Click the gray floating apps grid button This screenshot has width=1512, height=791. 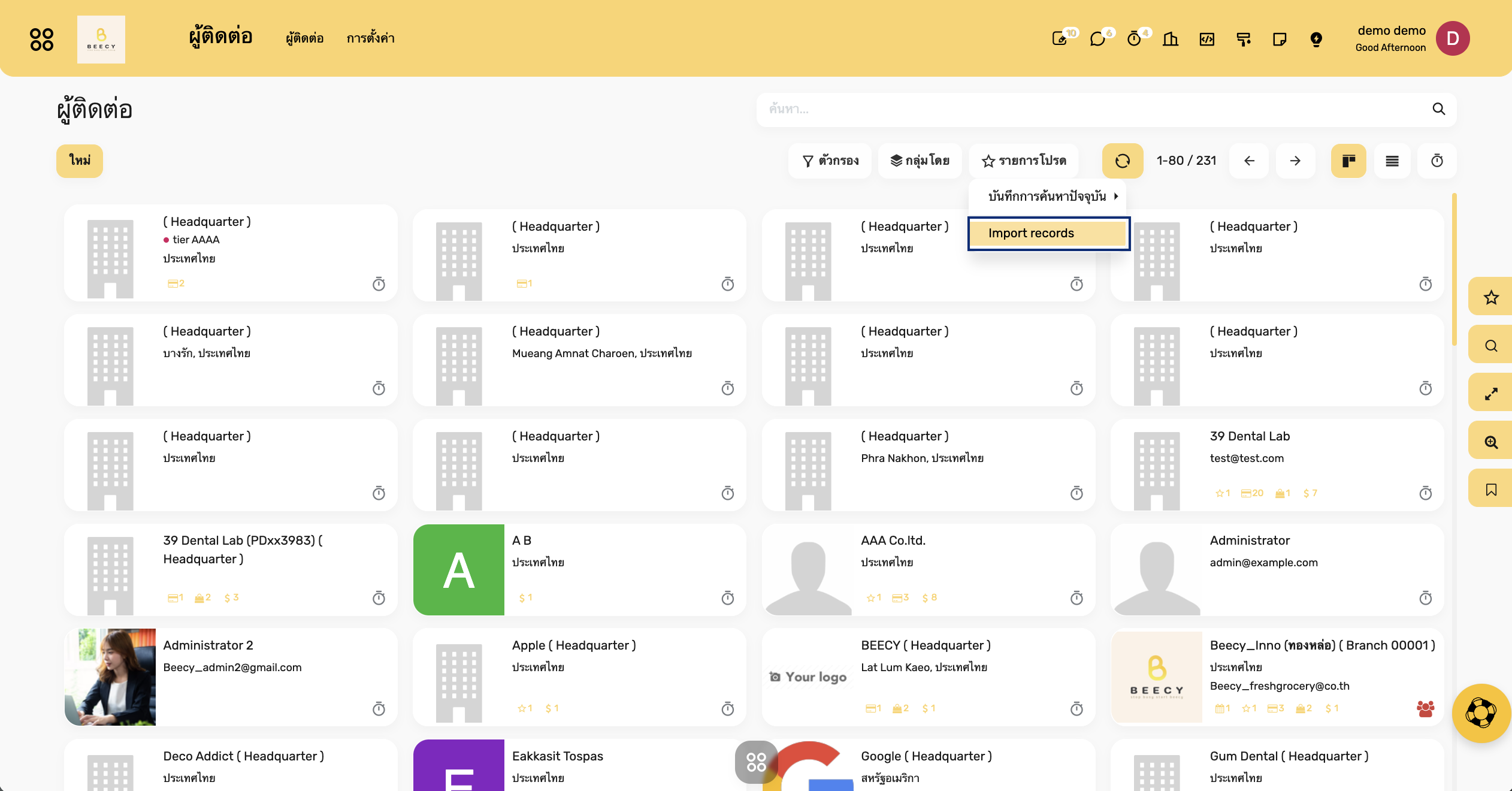756,762
